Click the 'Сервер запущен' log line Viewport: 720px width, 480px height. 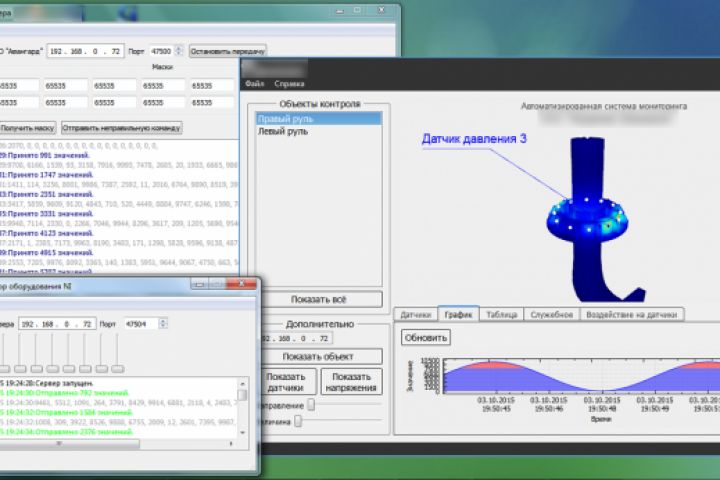(x=46, y=383)
